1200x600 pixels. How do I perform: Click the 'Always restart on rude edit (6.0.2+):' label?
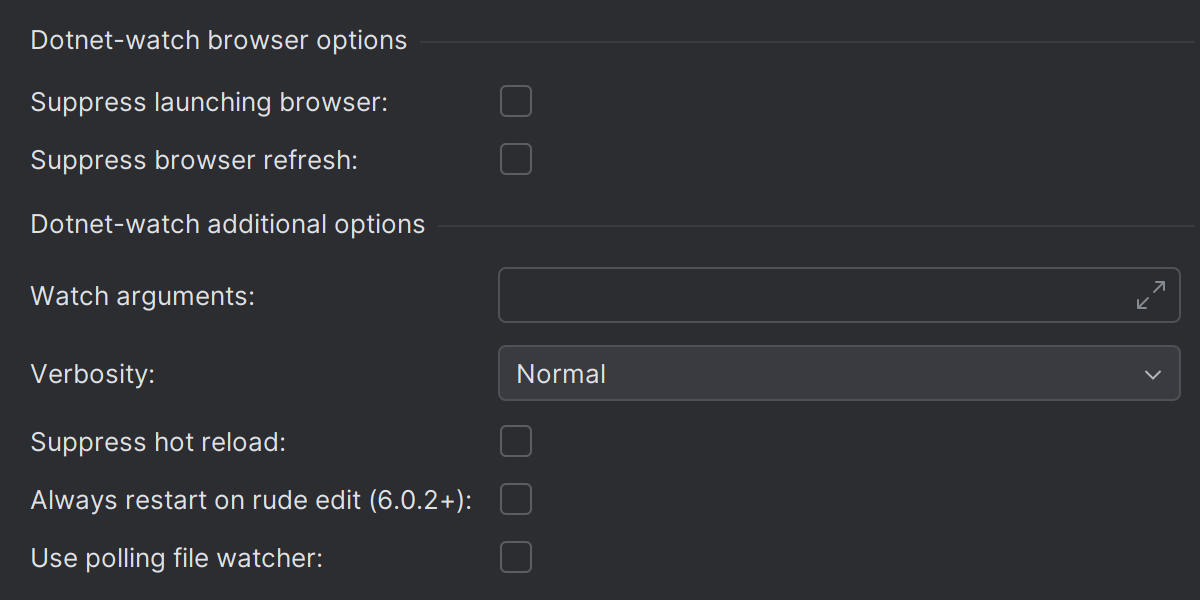pyautogui.click(x=251, y=500)
